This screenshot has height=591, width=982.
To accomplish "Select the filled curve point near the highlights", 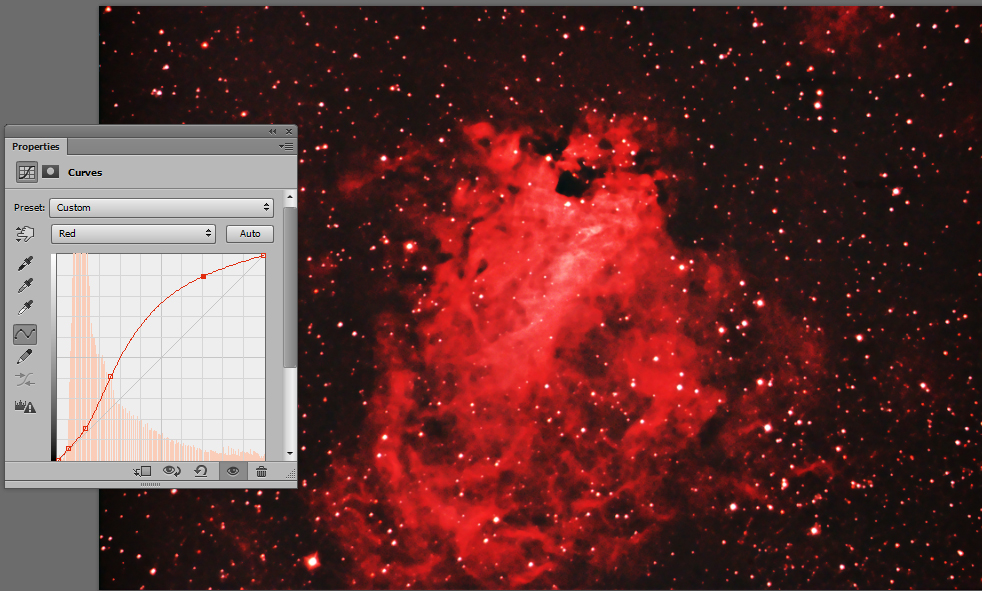I will coord(204,276).
